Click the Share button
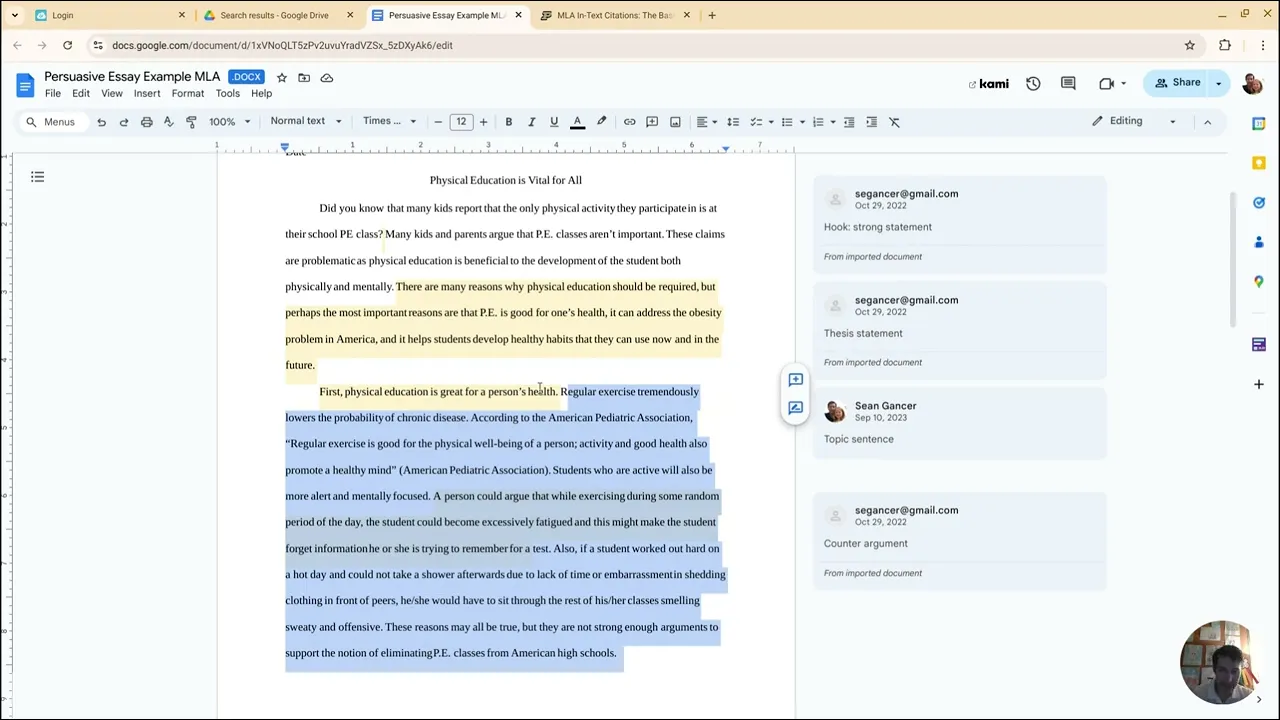Screen dimensions: 1280x720 tap(1177, 83)
